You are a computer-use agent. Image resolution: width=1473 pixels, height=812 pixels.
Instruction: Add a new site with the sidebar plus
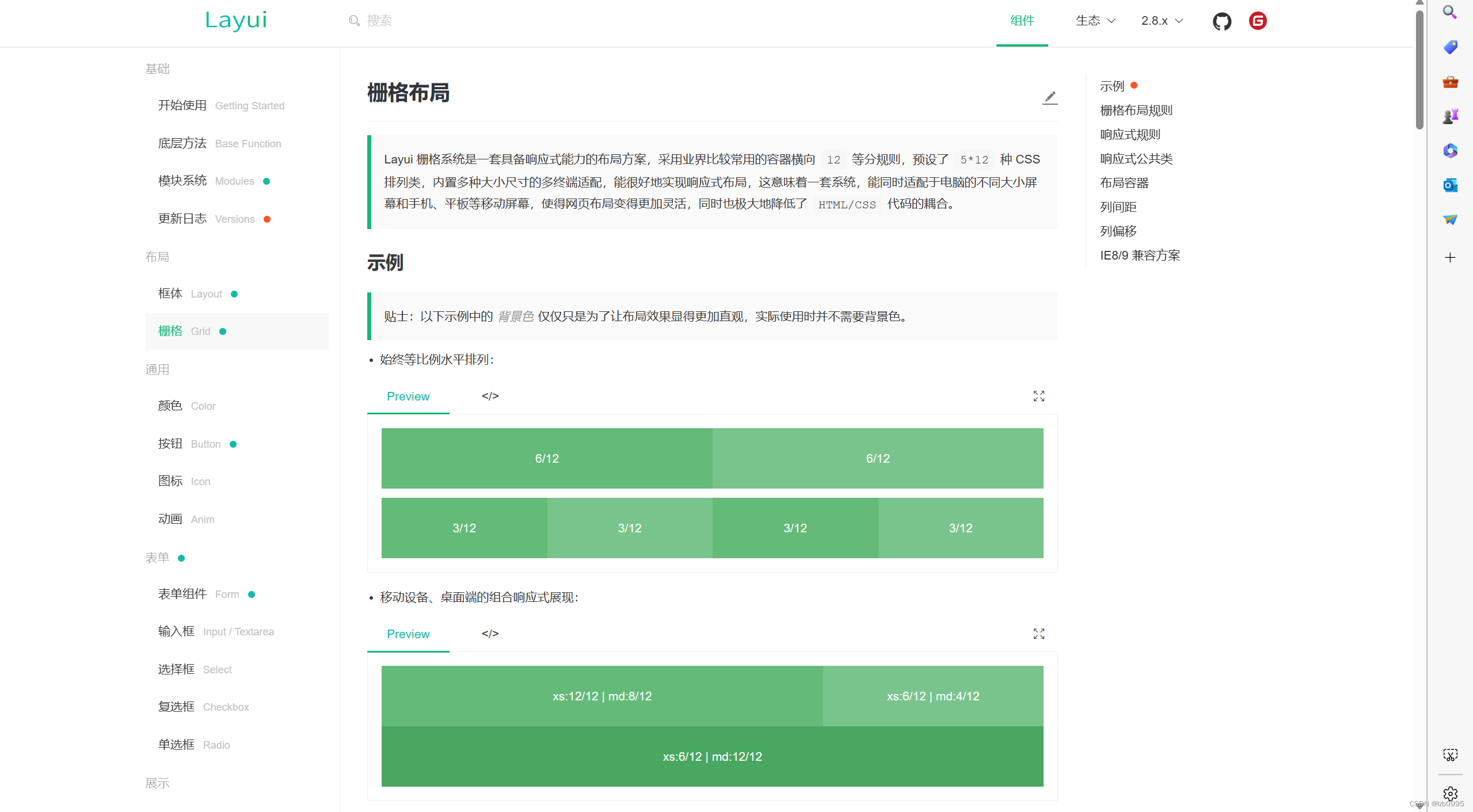(x=1450, y=257)
